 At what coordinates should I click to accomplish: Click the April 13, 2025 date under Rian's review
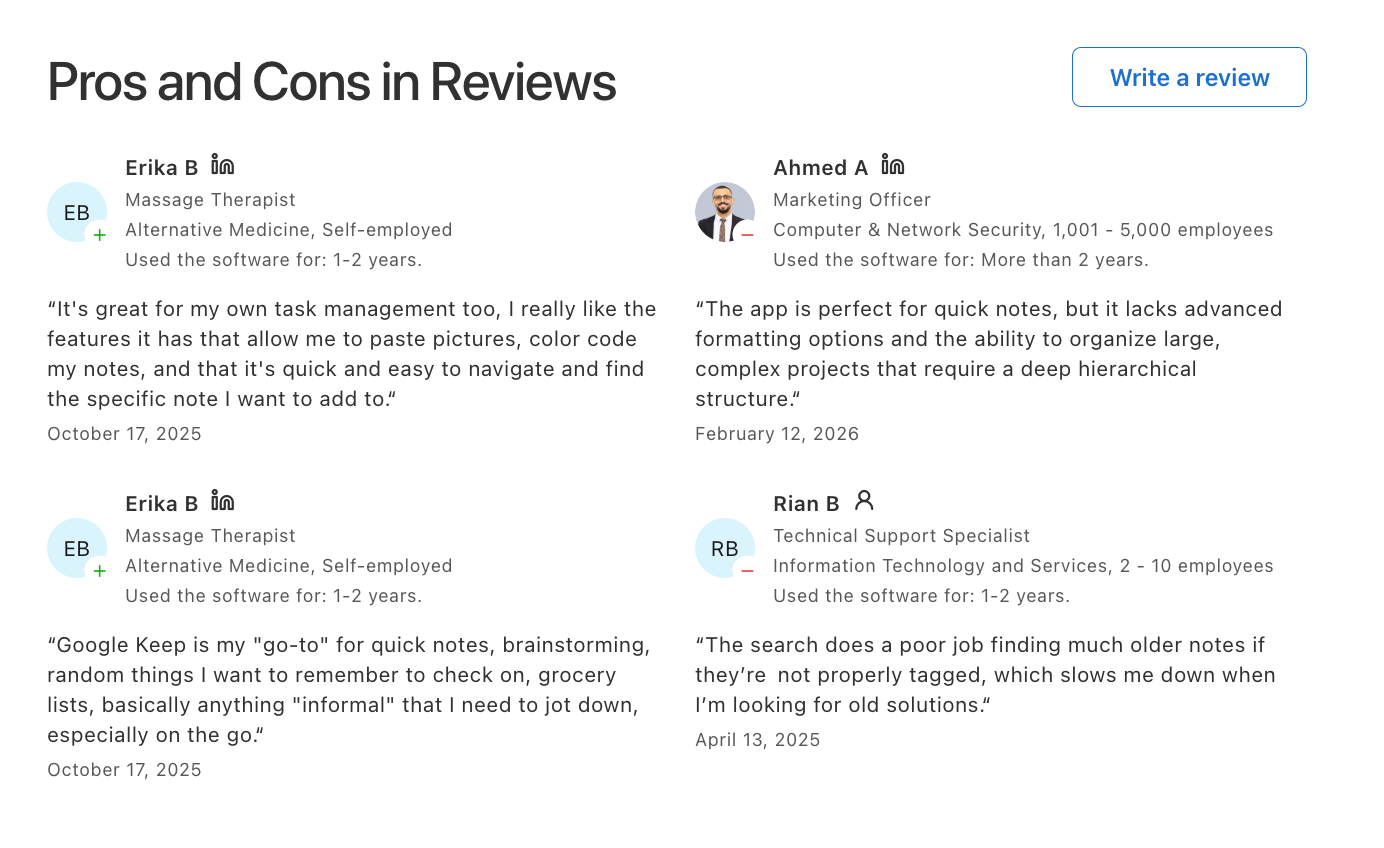coord(757,739)
